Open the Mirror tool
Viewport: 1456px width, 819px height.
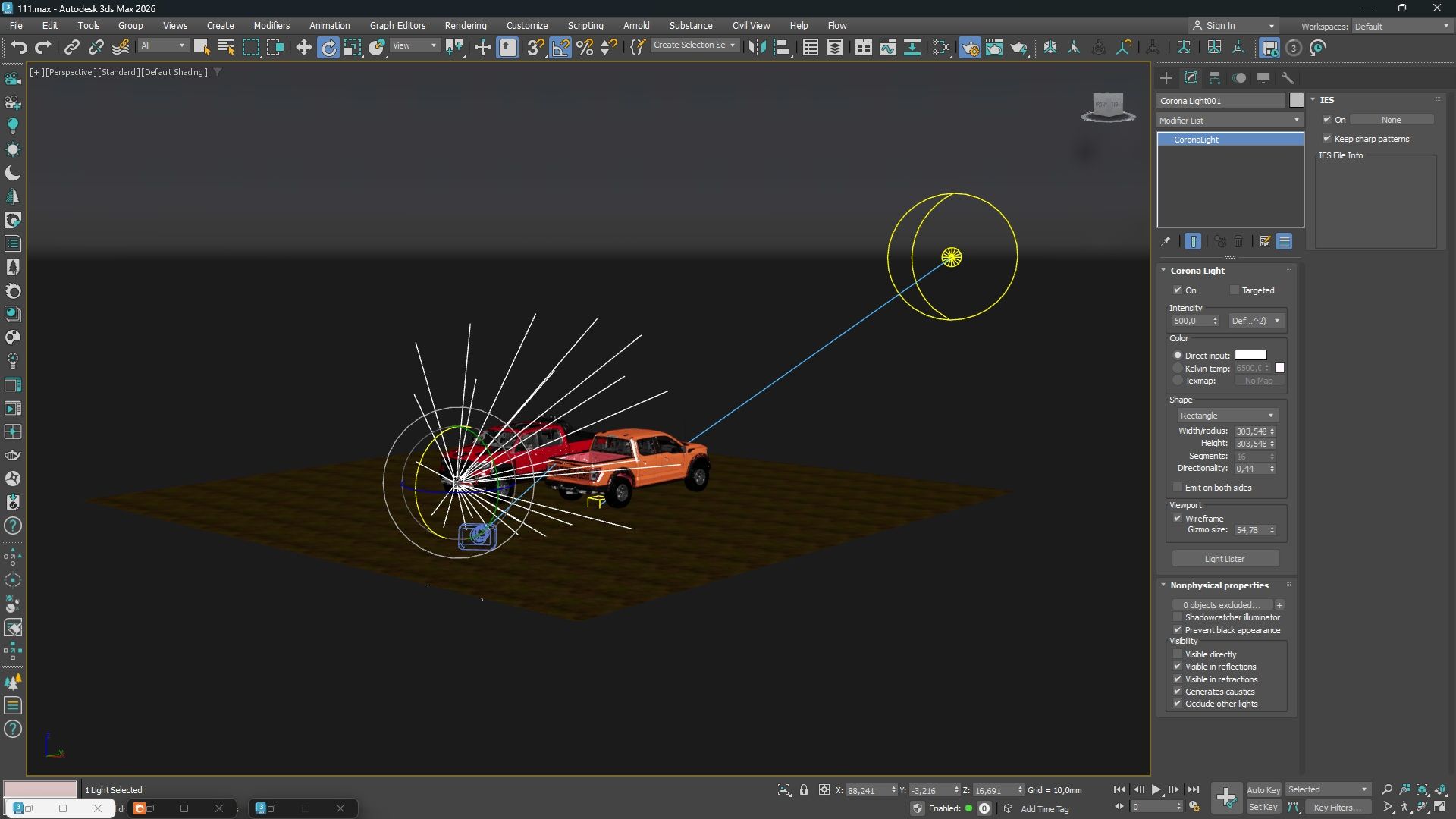pyautogui.click(x=757, y=47)
